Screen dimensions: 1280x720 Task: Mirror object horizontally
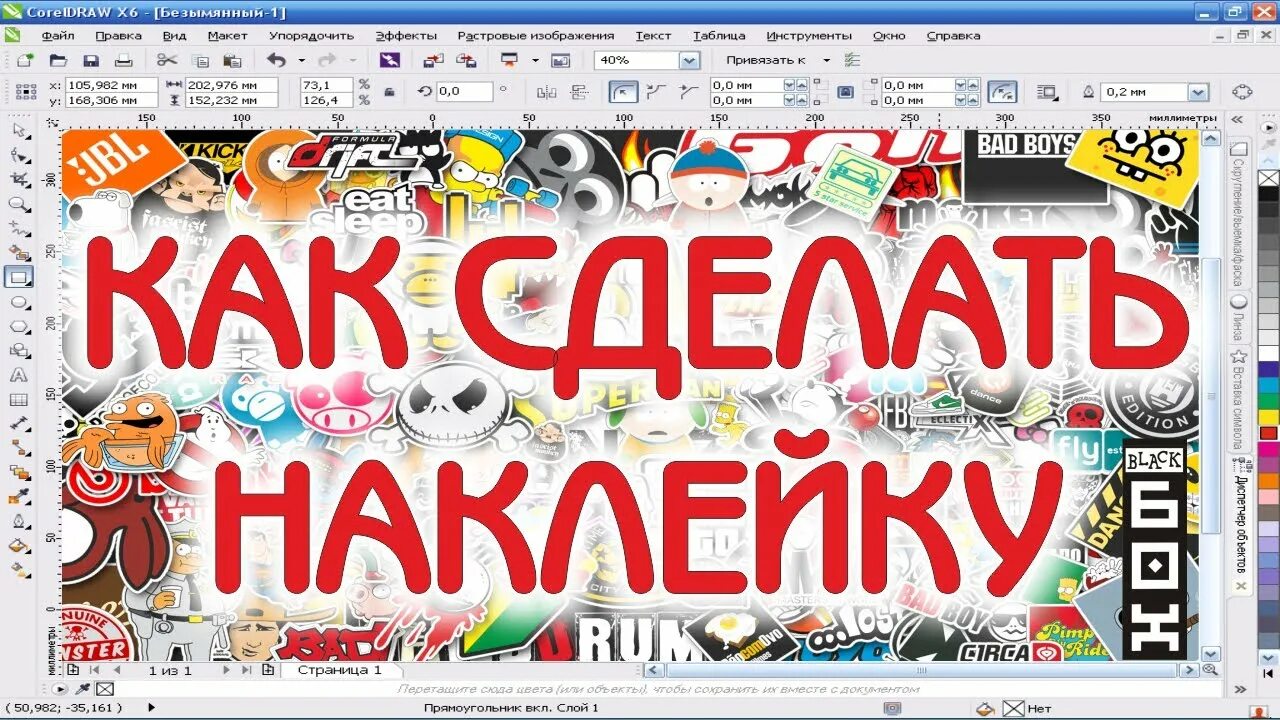(547, 92)
